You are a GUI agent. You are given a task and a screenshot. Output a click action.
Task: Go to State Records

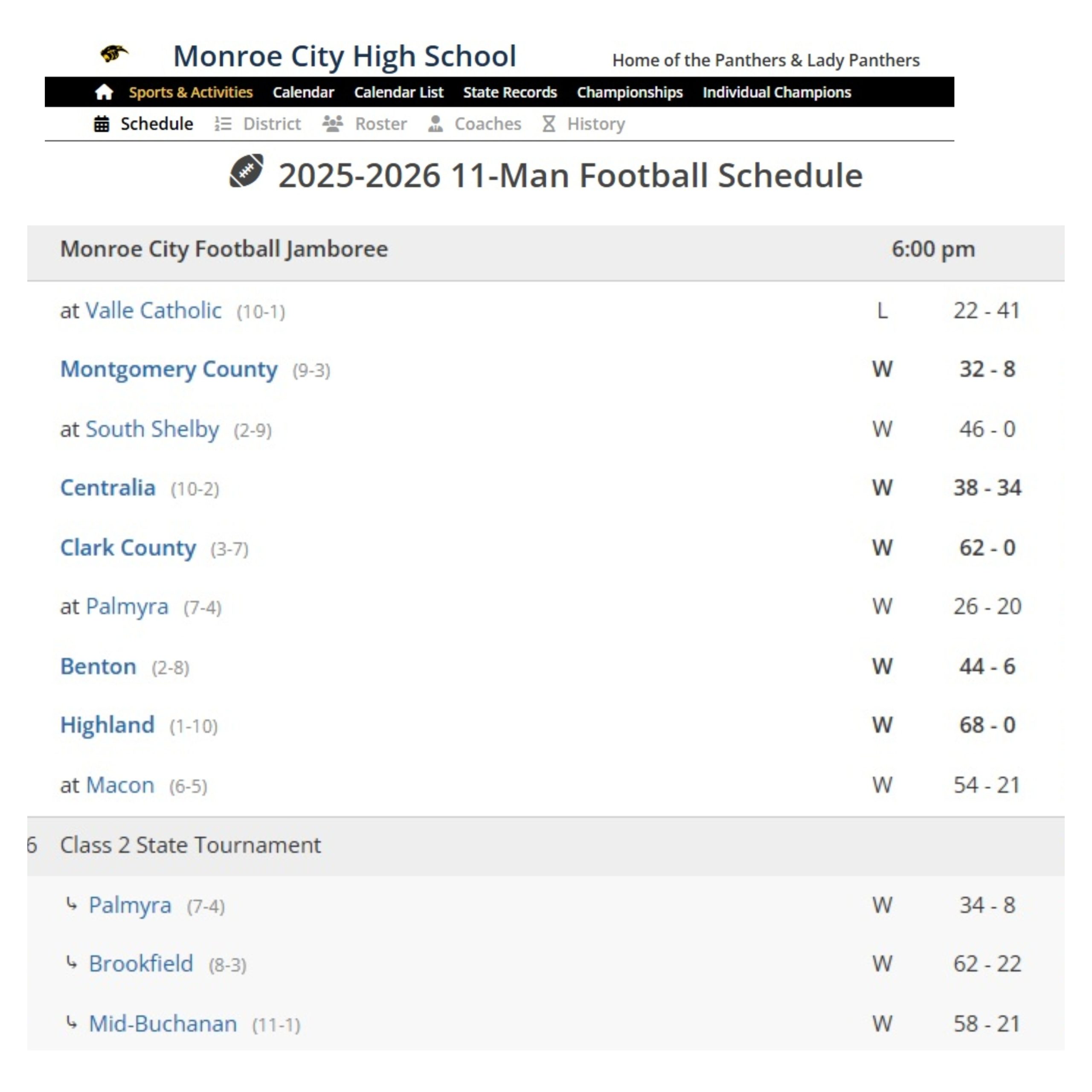pos(510,92)
